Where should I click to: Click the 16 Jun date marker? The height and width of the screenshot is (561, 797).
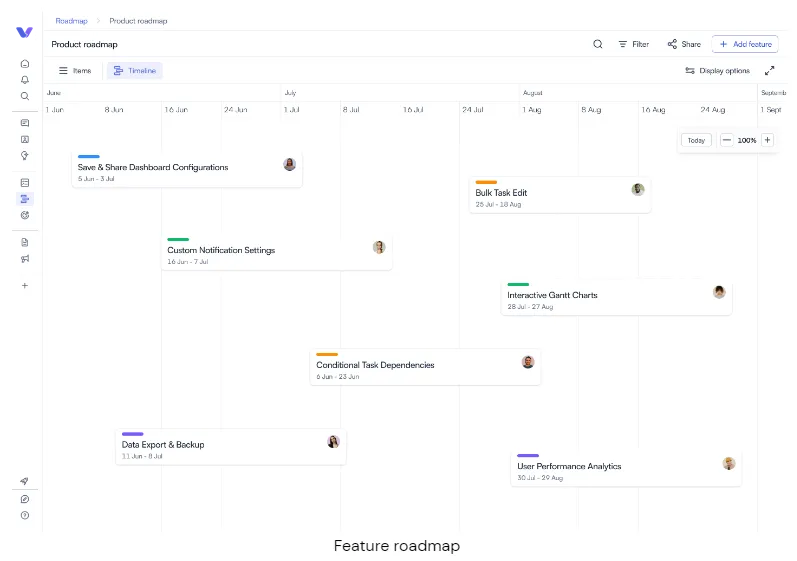(176, 110)
